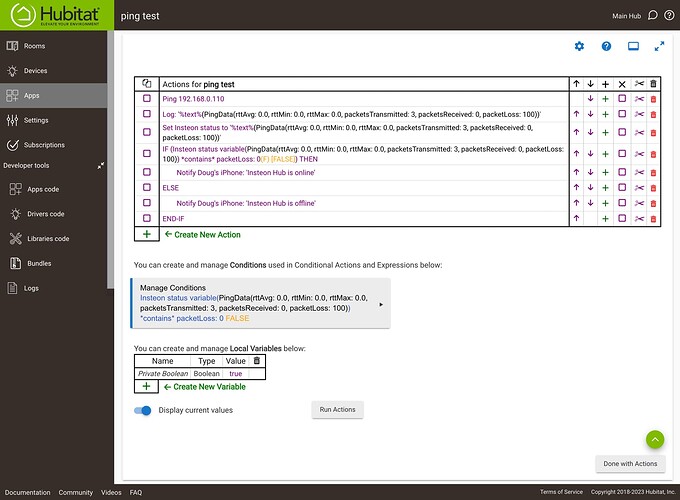This screenshot has height=500, width=680.
Task: Cut the IF Insteon status variable row
Action: pos(639,154)
